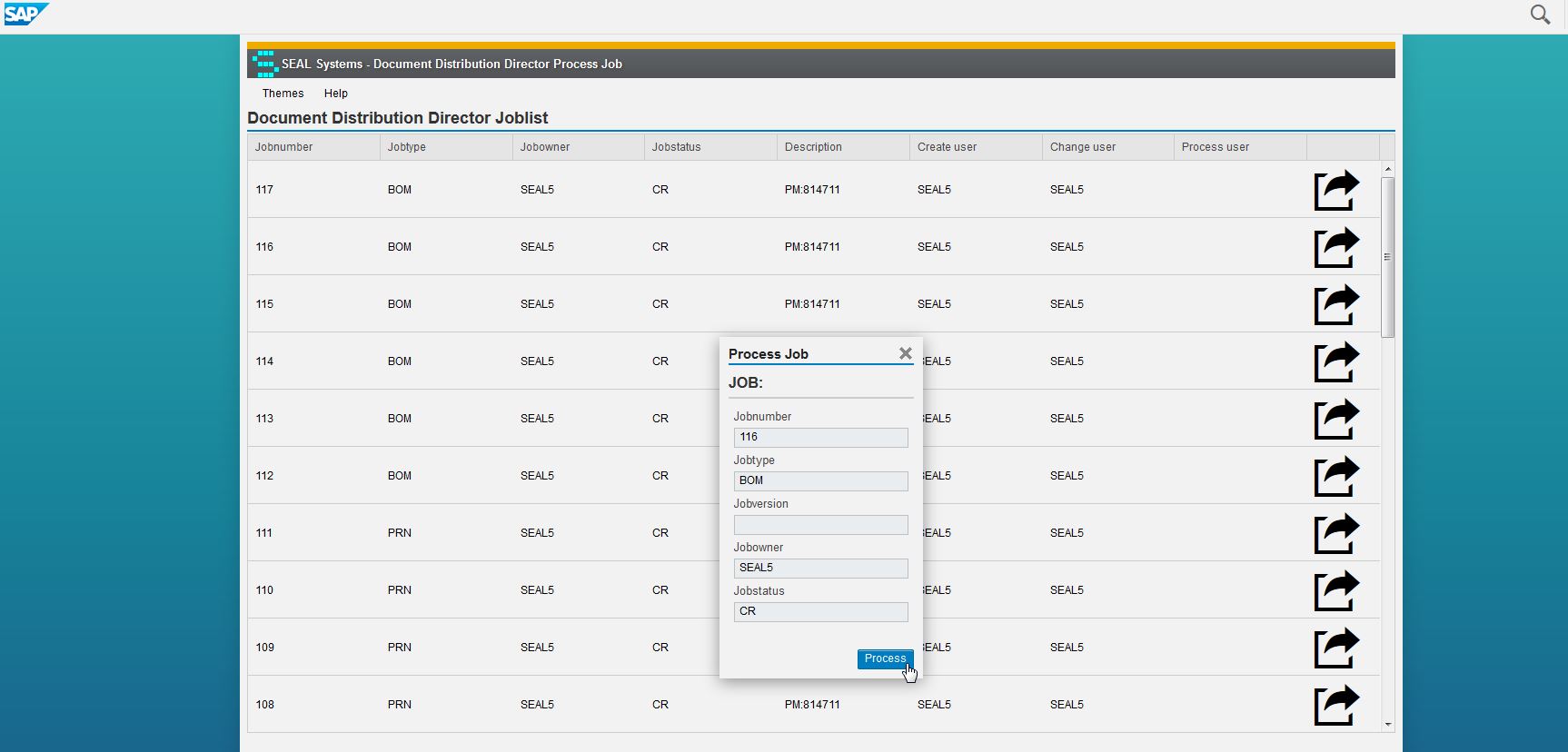Close the Process Job dialog
The height and width of the screenshot is (752, 1568).
point(905,353)
